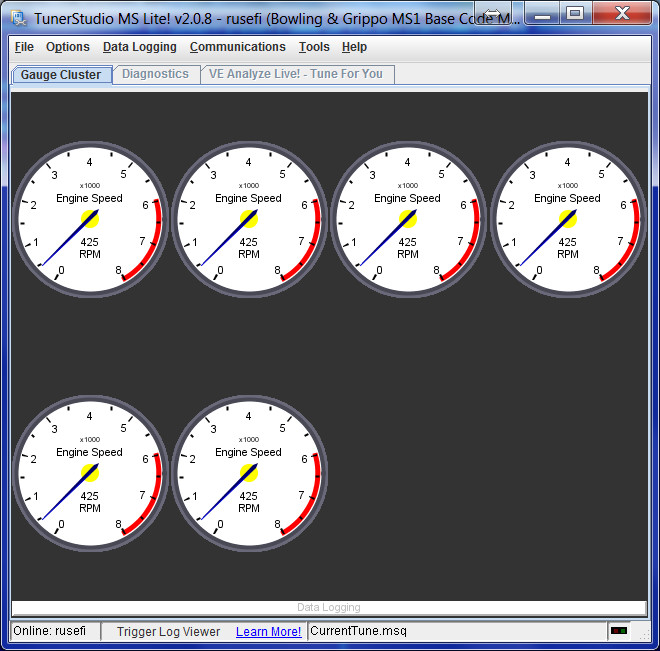Switch to the Diagnostics tab
660x651 pixels.
pyautogui.click(x=155, y=74)
